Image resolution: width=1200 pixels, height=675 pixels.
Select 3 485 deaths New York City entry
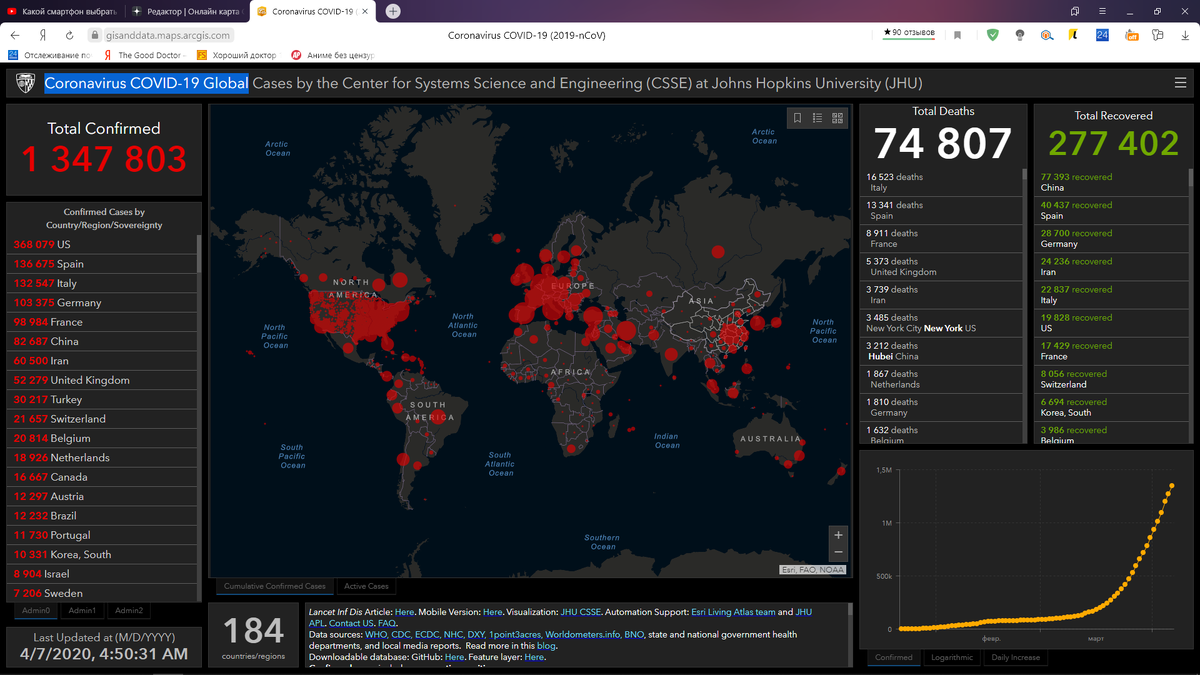pos(940,323)
